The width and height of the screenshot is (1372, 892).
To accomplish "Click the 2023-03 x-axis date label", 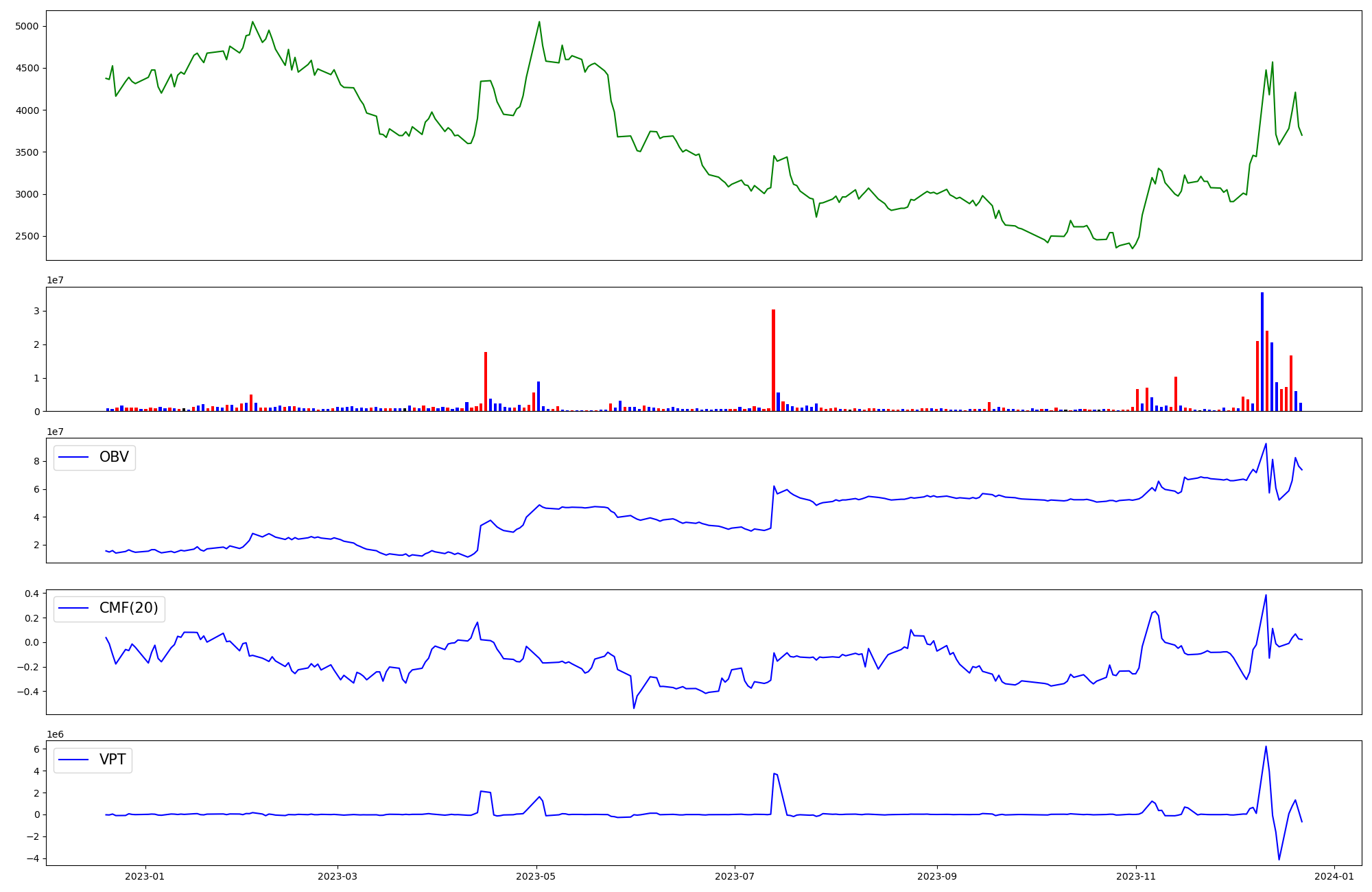I will pos(338,876).
